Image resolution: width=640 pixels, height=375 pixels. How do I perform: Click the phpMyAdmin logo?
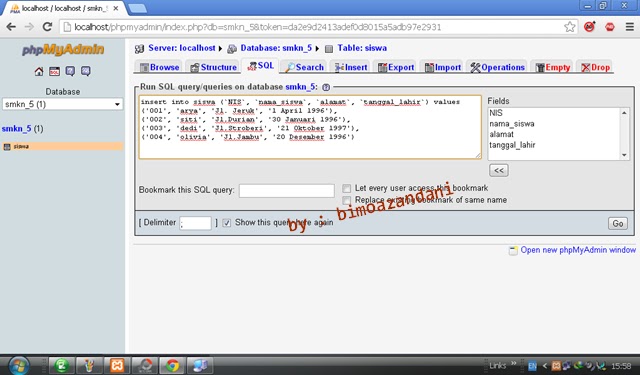point(63,50)
